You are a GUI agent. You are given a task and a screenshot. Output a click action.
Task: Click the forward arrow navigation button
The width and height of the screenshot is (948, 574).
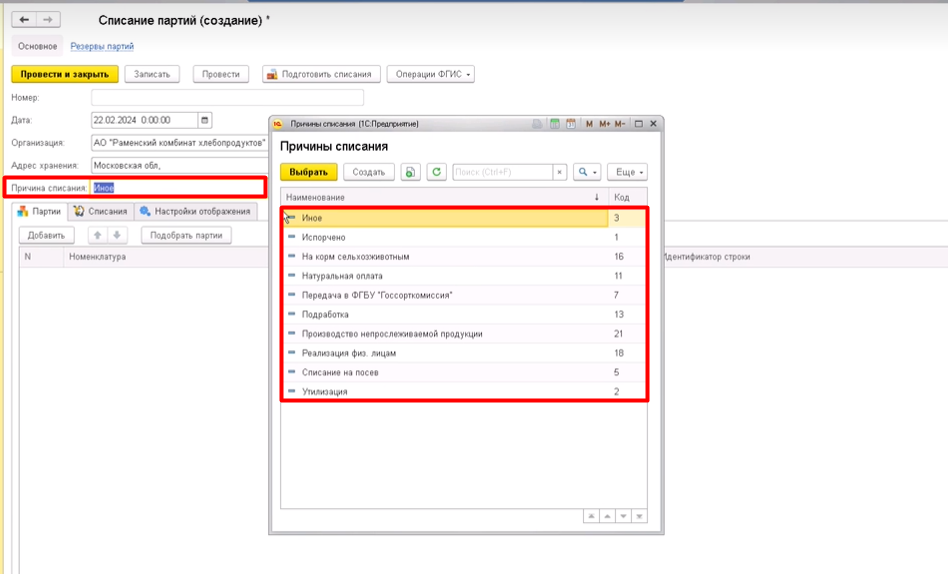[x=48, y=20]
